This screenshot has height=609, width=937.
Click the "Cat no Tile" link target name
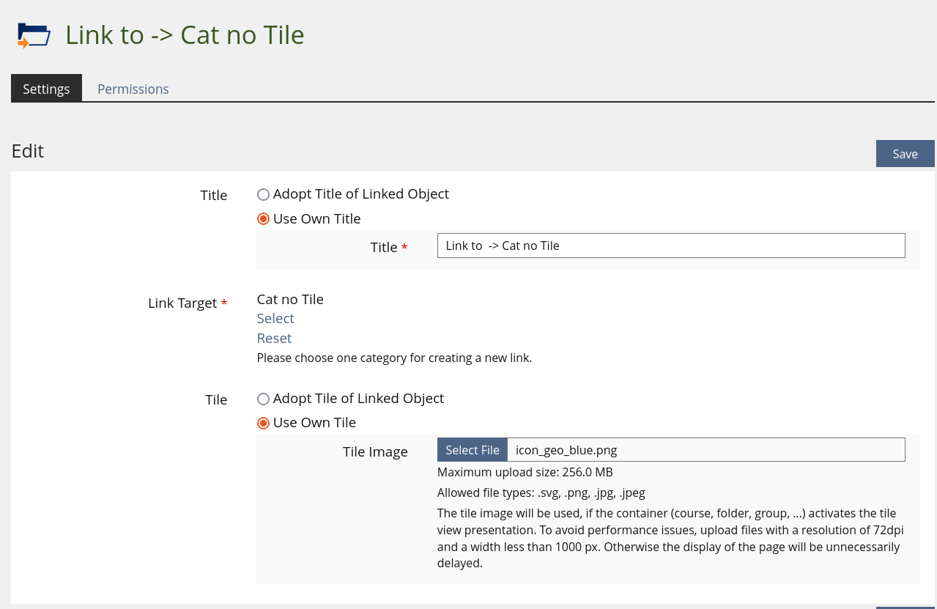pos(290,299)
